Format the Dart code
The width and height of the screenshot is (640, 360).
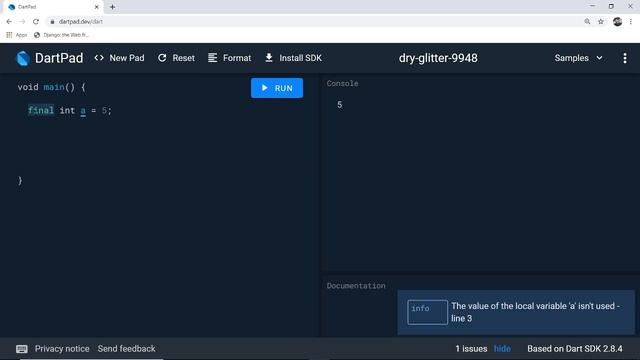229,58
